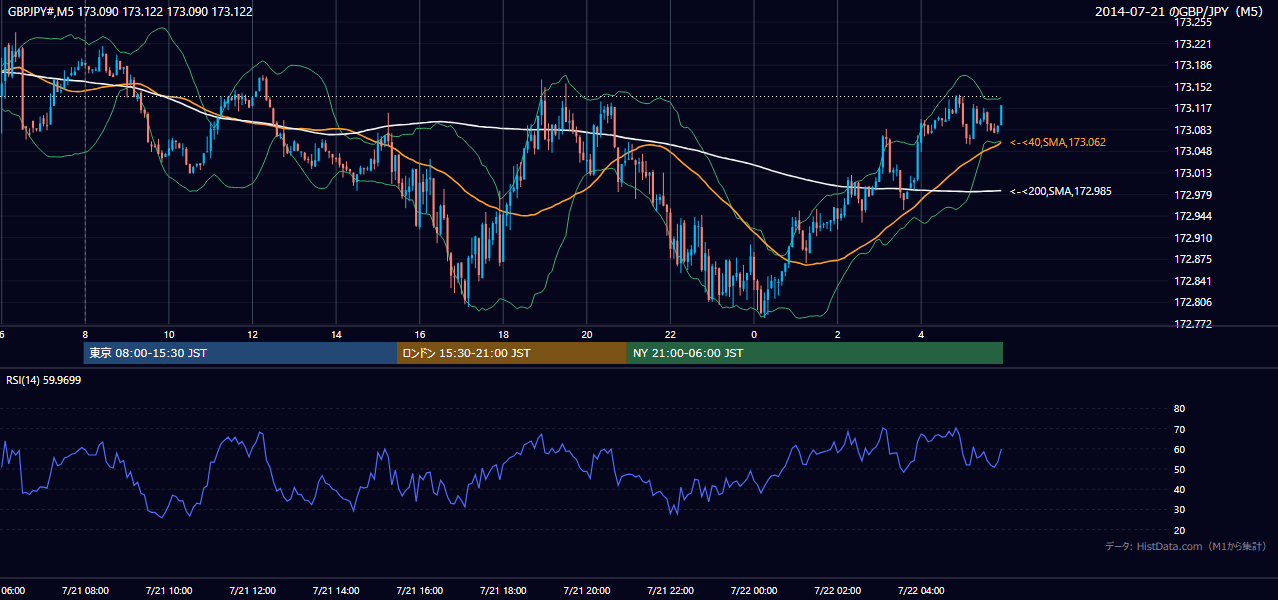The height and width of the screenshot is (600, 1278).
Task: Select the London 15:30-21:00 JST session bar
Action: pos(512,353)
